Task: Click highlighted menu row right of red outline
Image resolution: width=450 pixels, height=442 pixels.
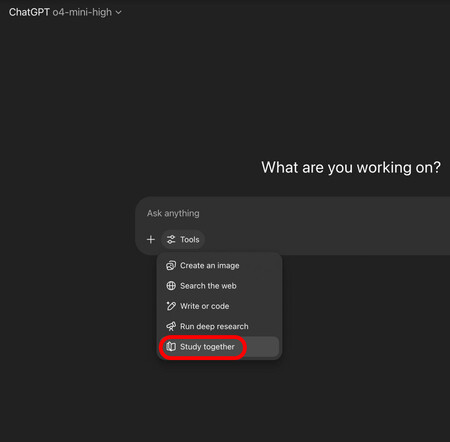Action: tap(262, 347)
